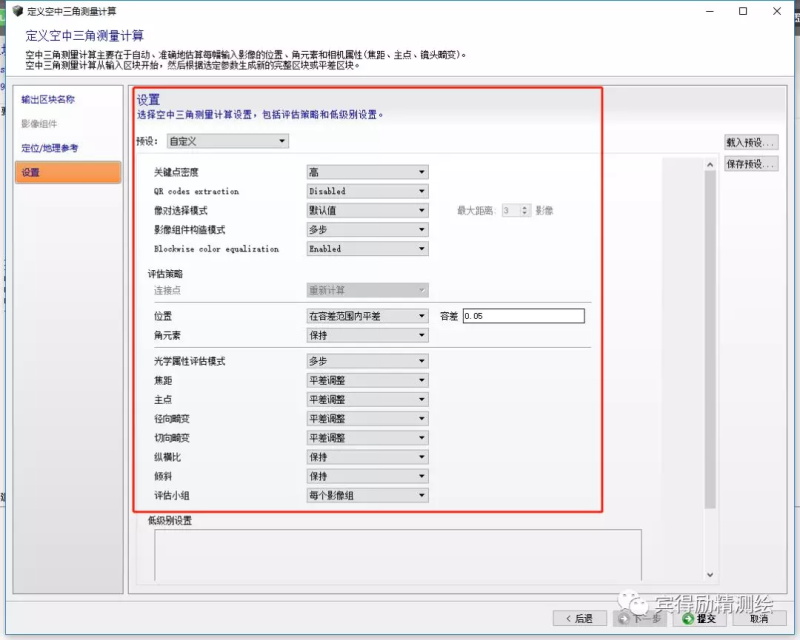Click the 保存预设 button
The image size is (800, 640).
750,164
